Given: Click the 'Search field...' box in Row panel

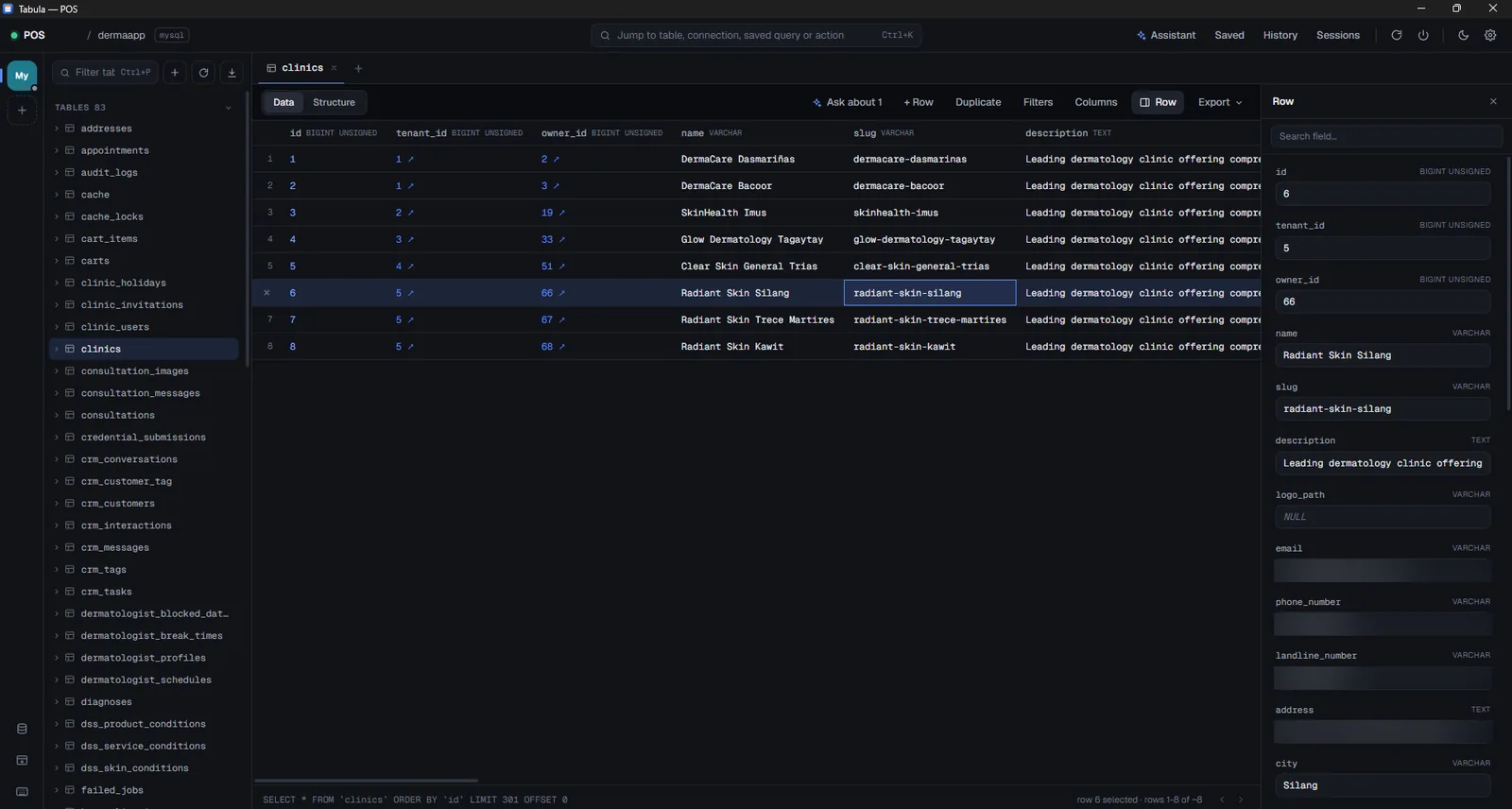Looking at the screenshot, I should tap(1386, 136).
